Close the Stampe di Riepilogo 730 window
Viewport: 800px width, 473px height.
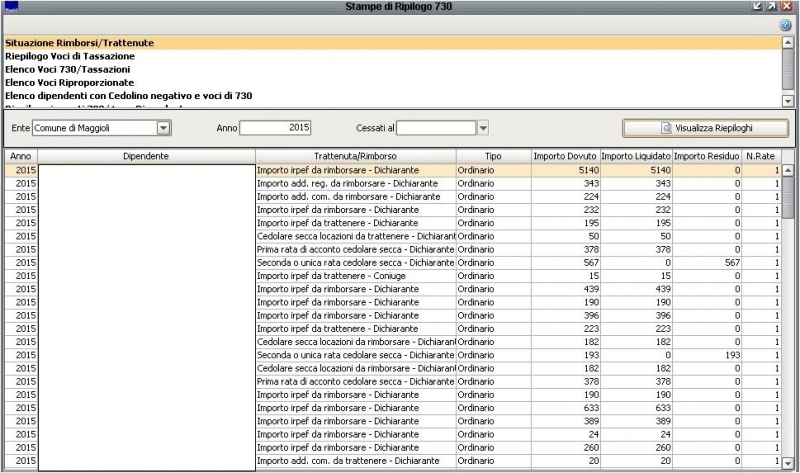point(787,7)
